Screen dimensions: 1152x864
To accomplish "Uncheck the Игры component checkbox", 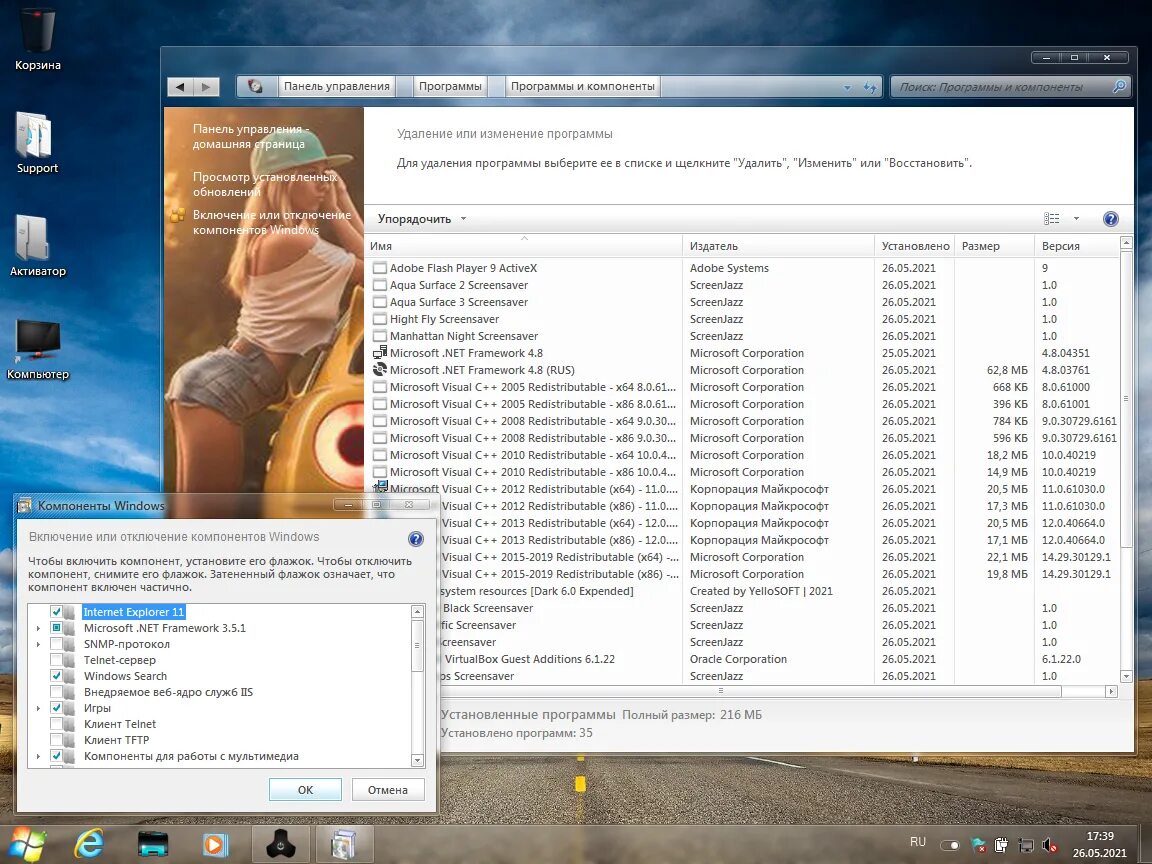I will (56, 708).
